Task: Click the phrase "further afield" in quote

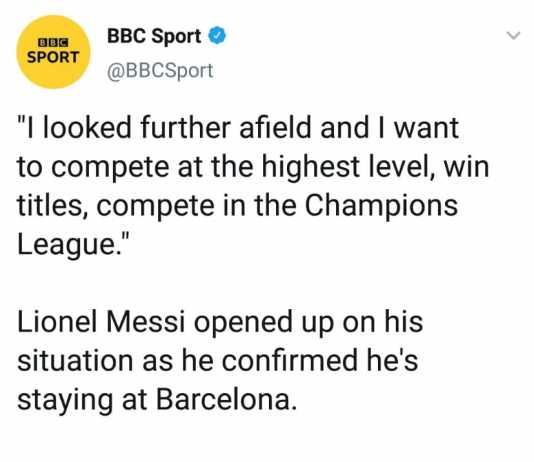Action: pyautogui.click(x=226, y=127)
